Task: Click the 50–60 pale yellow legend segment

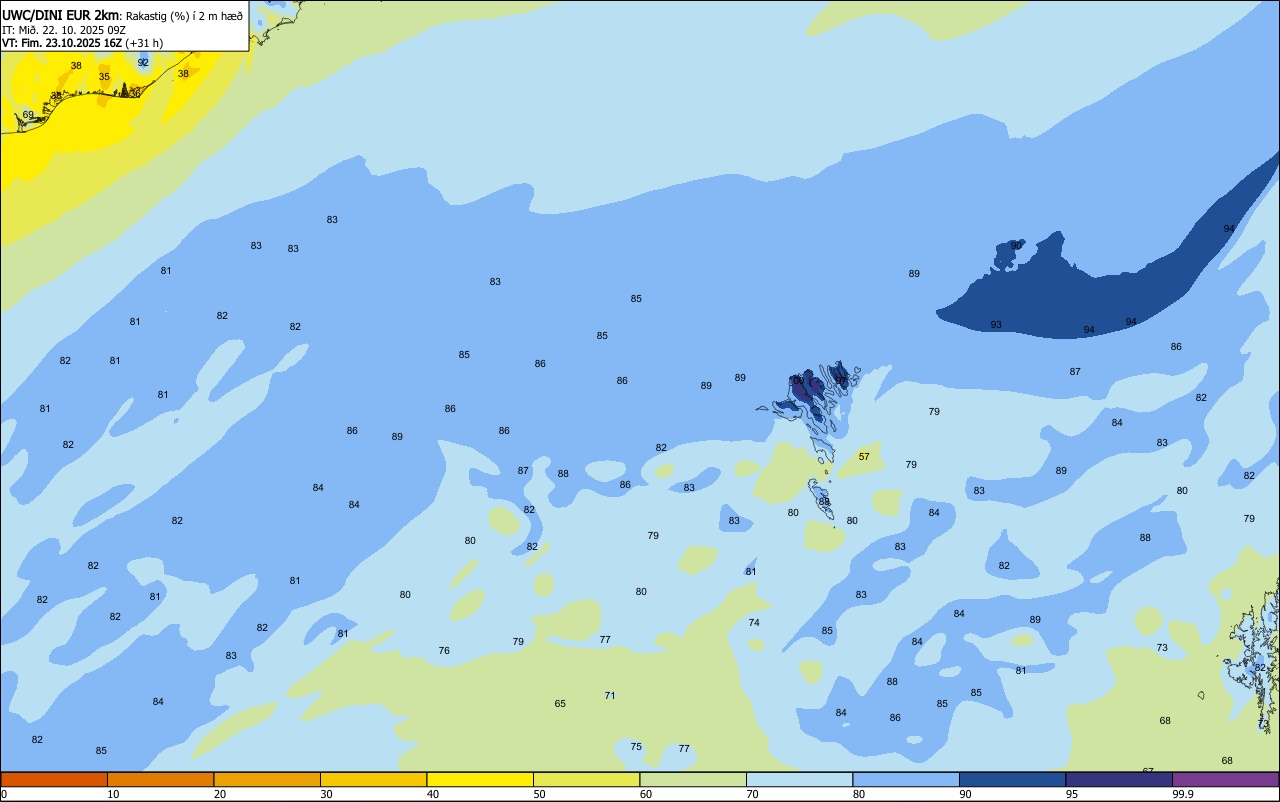Action: coord(586,779)
